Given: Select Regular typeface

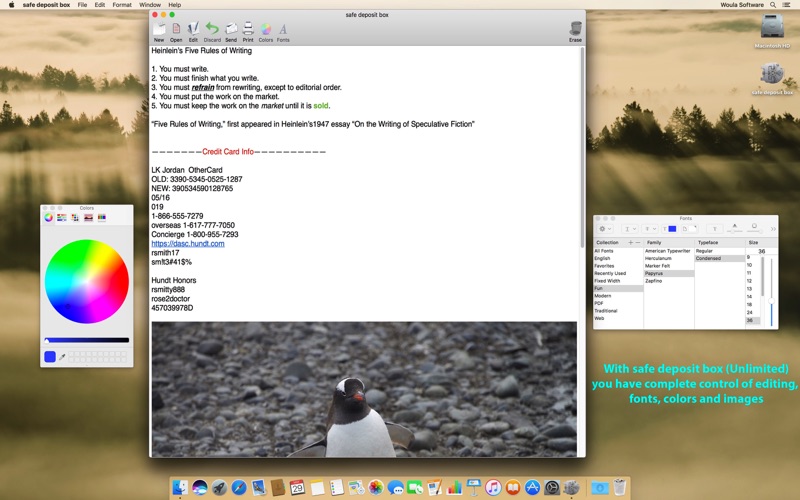Looking at the screenshot, I should (x=720, y=251).
